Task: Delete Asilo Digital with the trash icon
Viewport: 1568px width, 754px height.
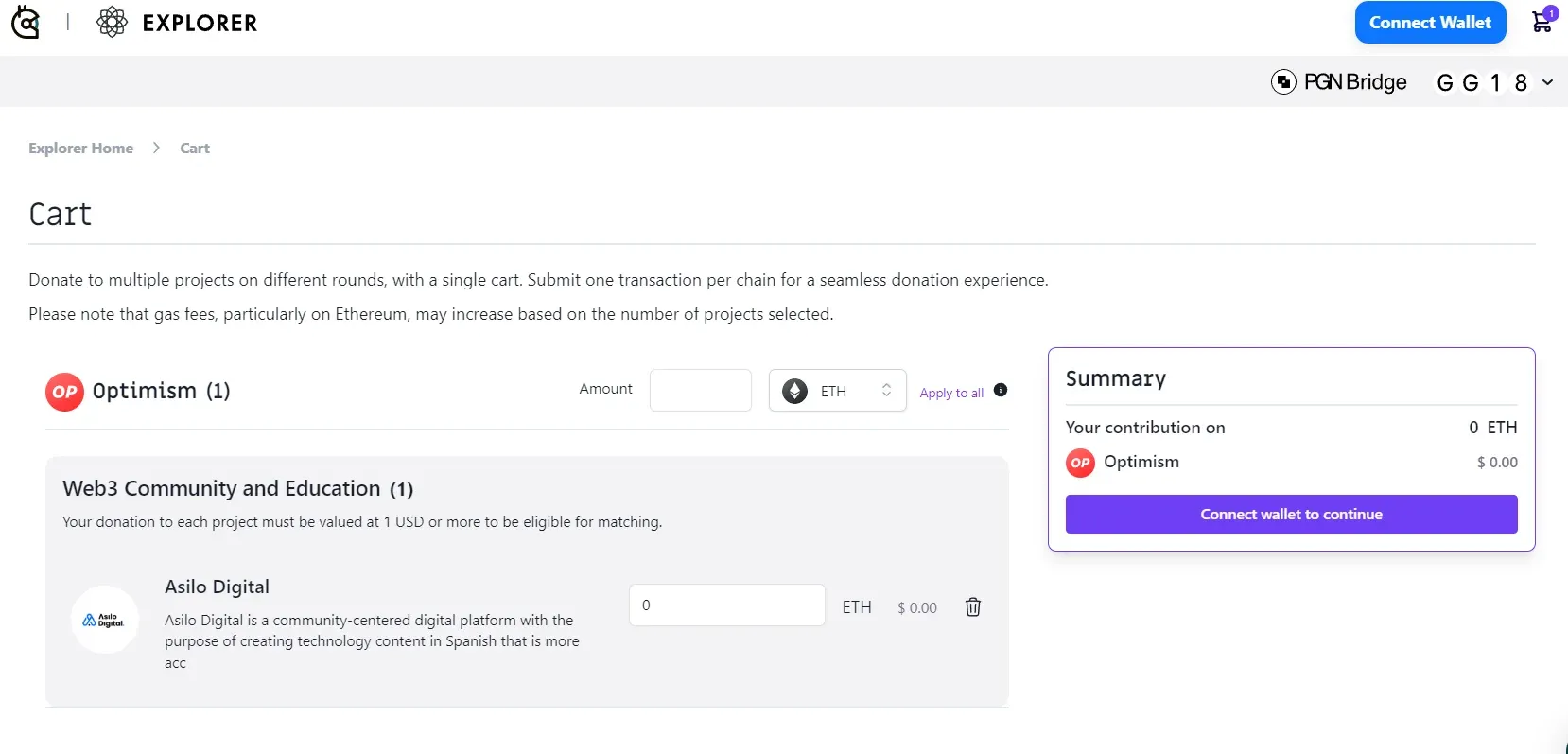Action: click(x=973, y=607)
